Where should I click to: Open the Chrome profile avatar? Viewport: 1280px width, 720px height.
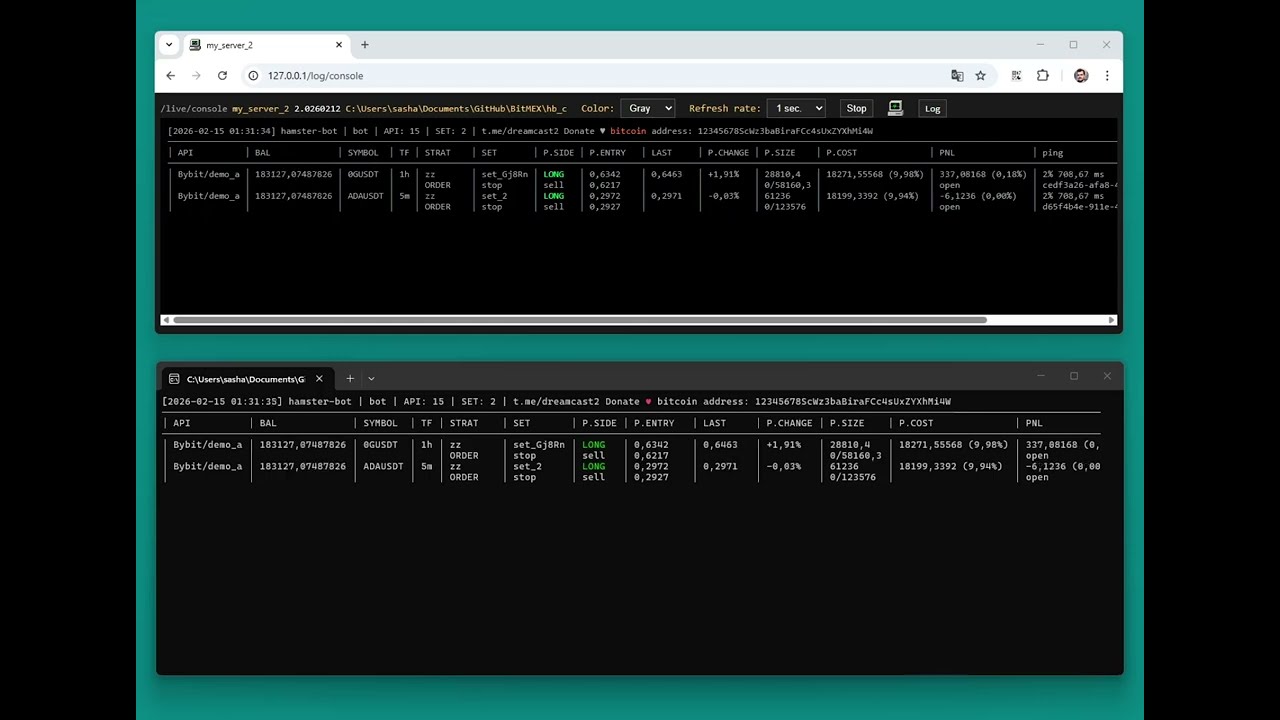pos(1081,76)
